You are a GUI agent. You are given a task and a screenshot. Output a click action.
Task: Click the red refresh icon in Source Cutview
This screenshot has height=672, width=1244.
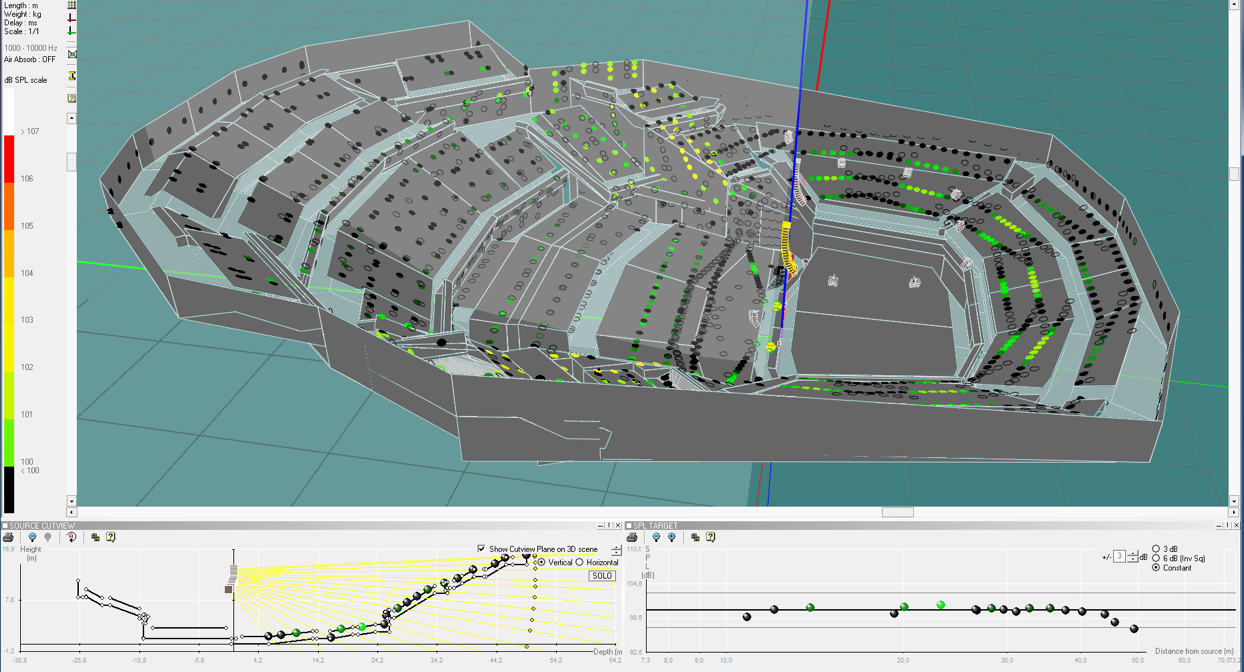pyautogui.click(x=71, y=537)
